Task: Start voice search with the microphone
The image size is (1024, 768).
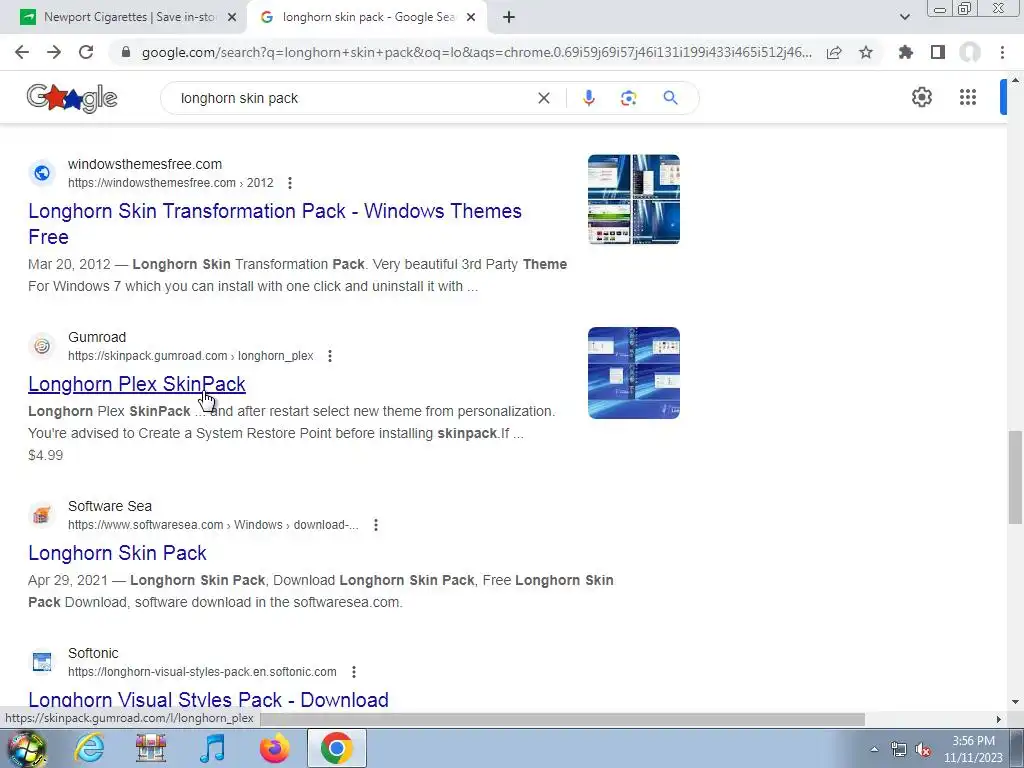Action: [x=588, y=98]
